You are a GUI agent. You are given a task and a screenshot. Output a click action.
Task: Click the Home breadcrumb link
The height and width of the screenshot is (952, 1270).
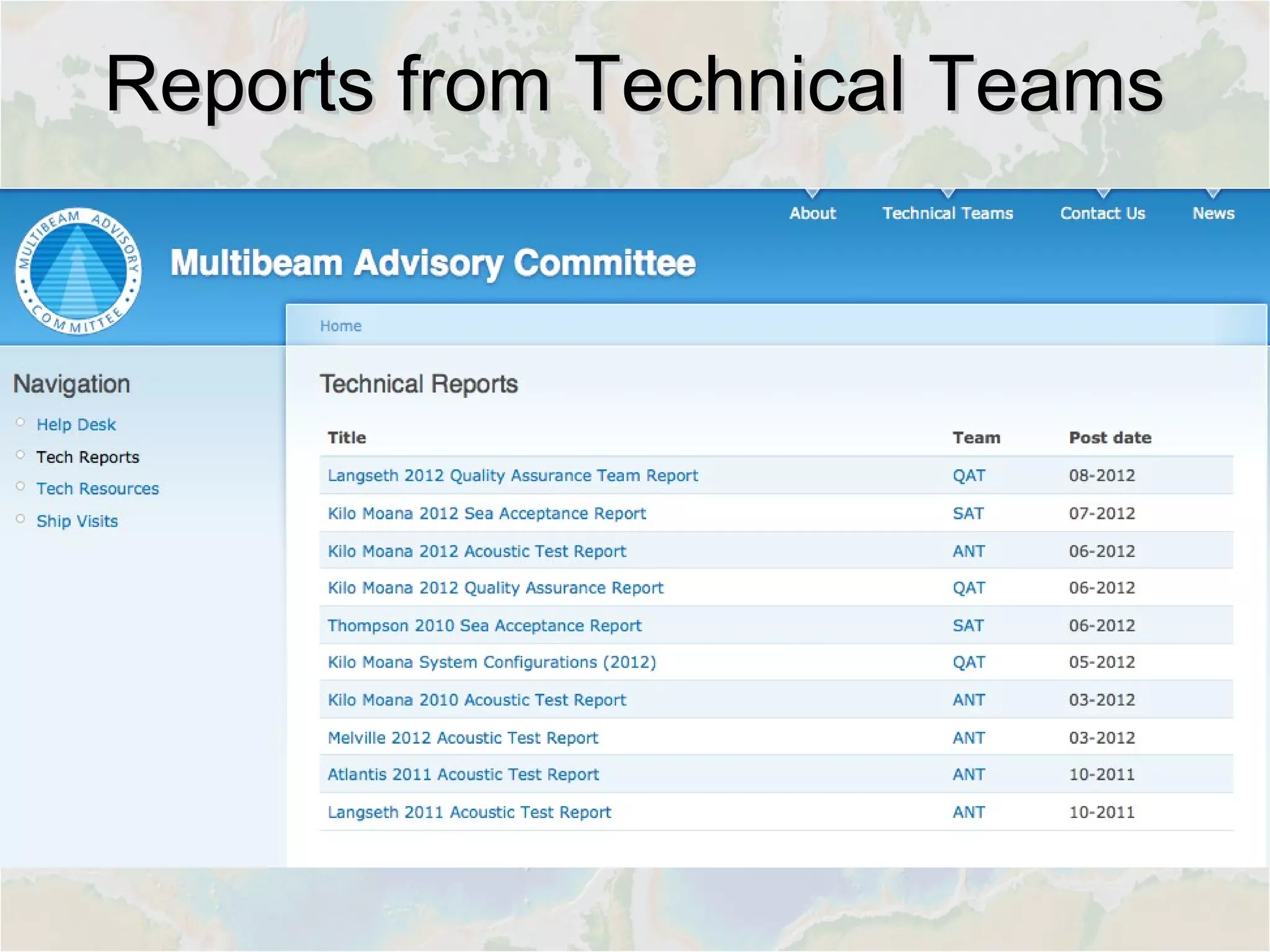340,326
